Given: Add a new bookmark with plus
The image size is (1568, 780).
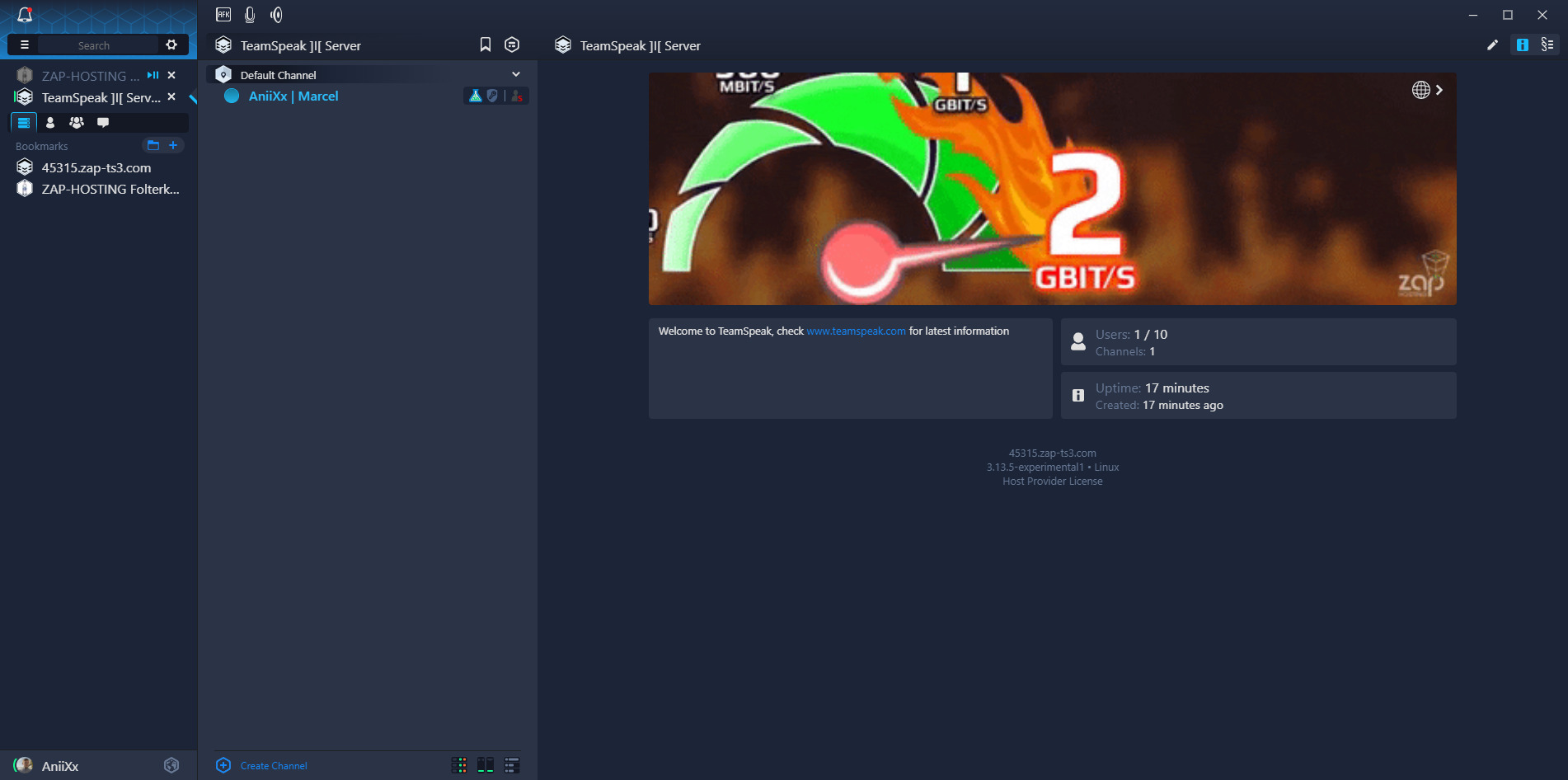Looking at the screenshot, I should (173, 145).
